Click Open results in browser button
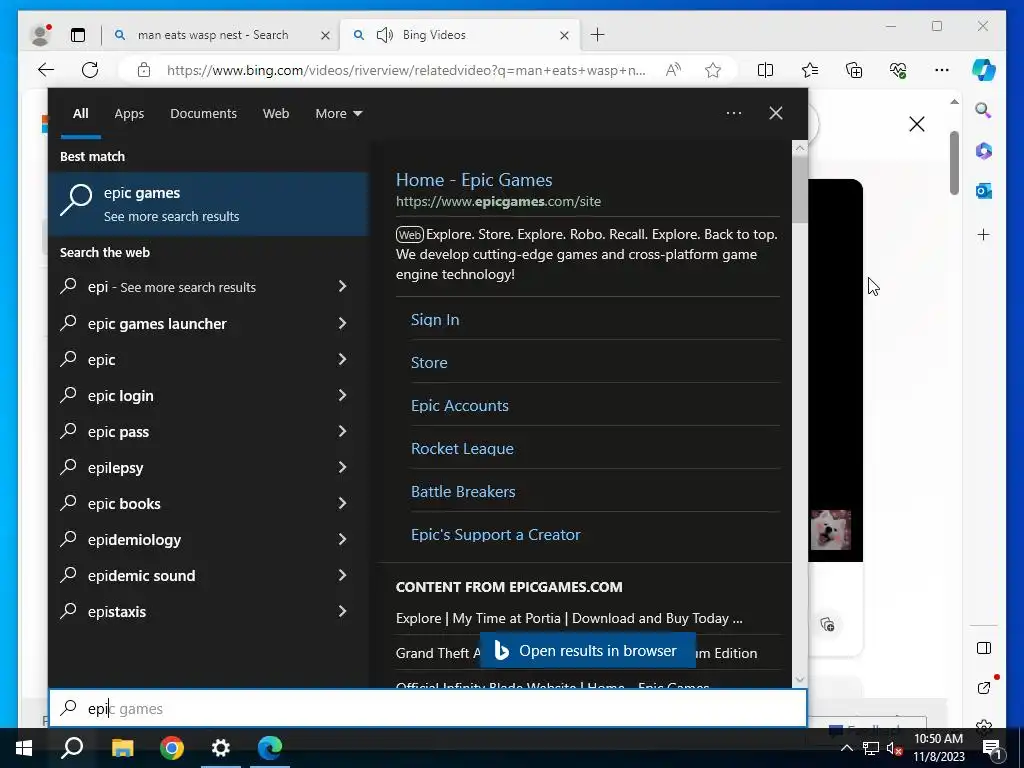The image size is (1024, 768). coord(588,650)
